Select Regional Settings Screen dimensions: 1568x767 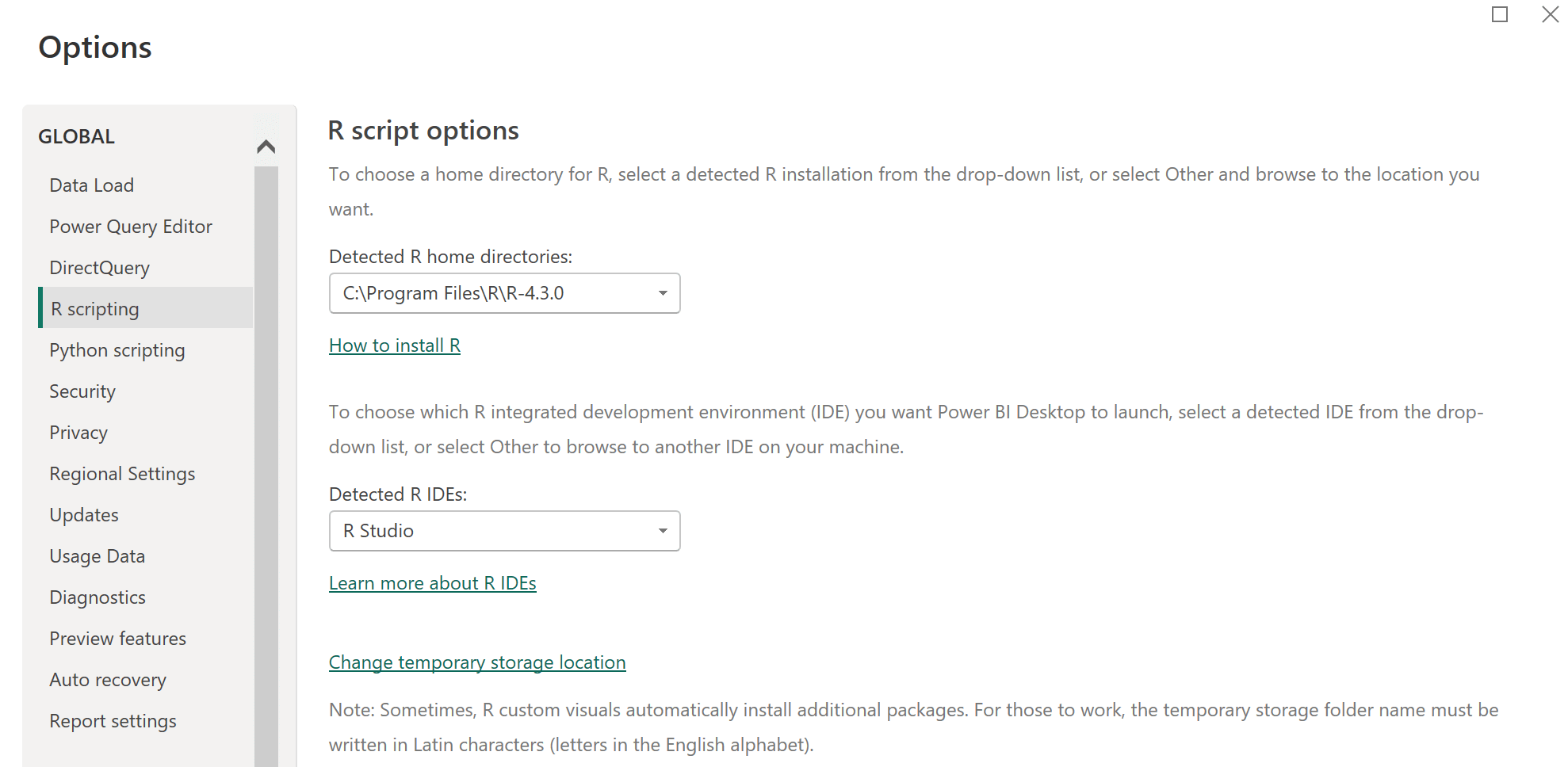(122, 473)
